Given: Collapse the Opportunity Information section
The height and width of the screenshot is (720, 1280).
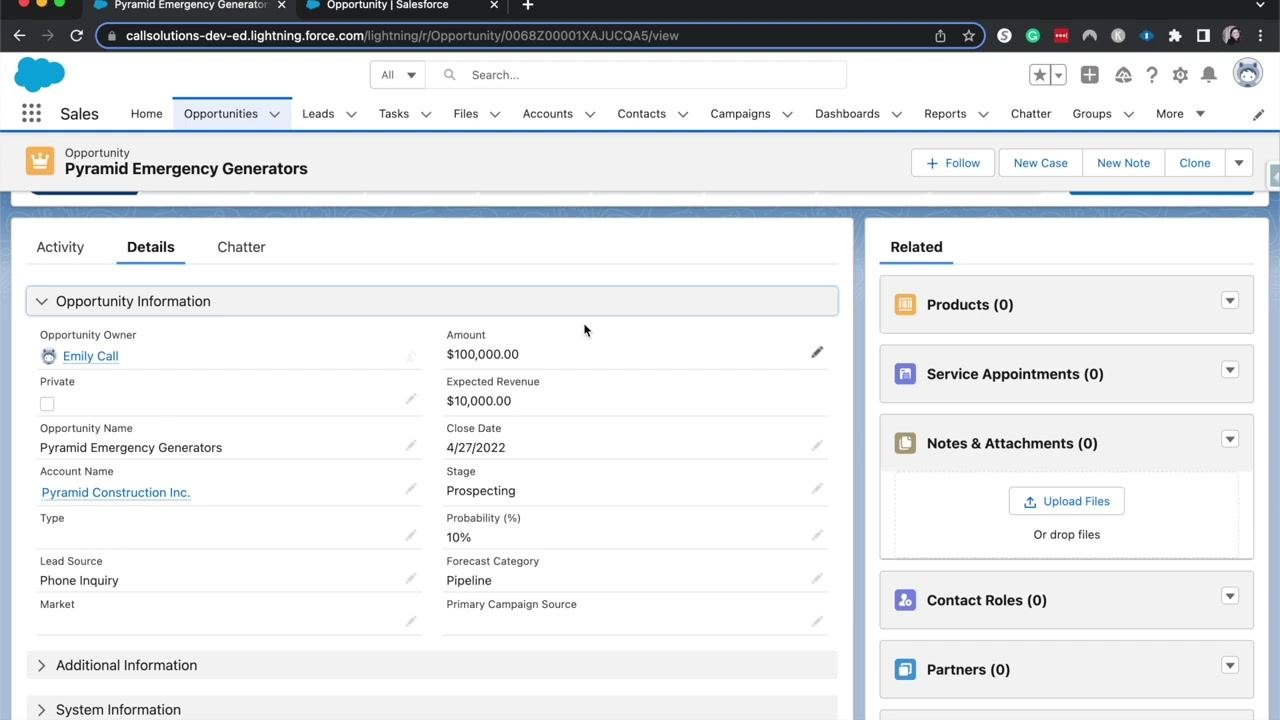Looking at the screenshot, I should point(432,301).
